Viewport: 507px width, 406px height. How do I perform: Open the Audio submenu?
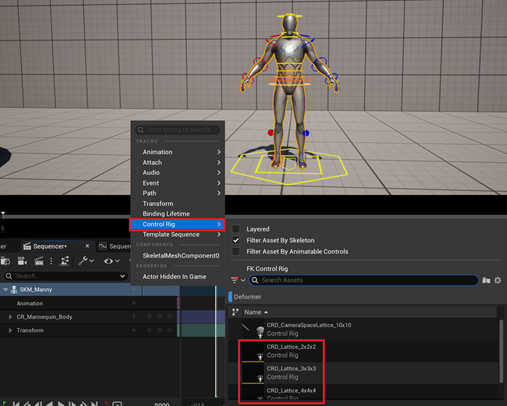coord(178,172)
